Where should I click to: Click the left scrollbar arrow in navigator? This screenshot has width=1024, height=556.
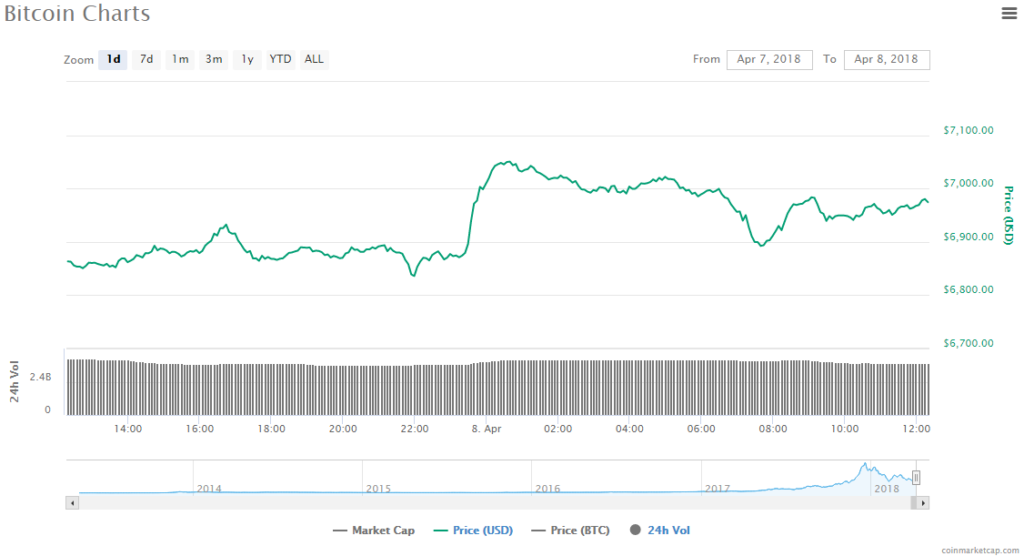coord(71,503)
